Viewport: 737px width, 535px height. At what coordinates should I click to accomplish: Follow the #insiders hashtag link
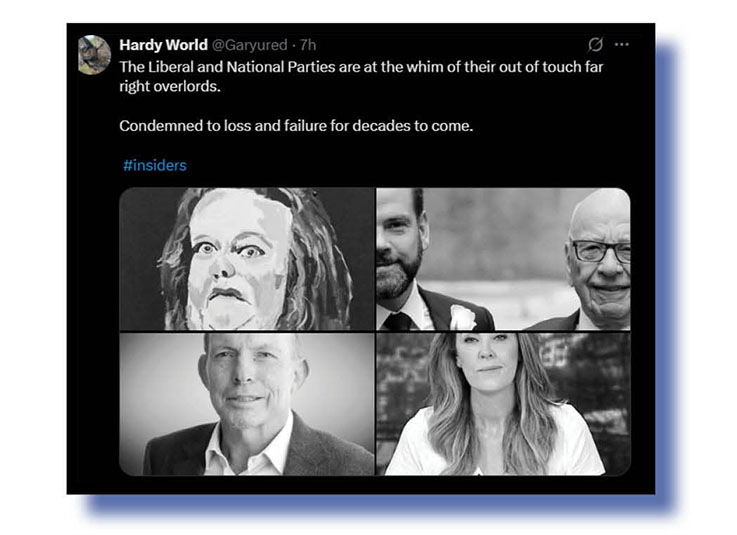click(x=154, y=165)
